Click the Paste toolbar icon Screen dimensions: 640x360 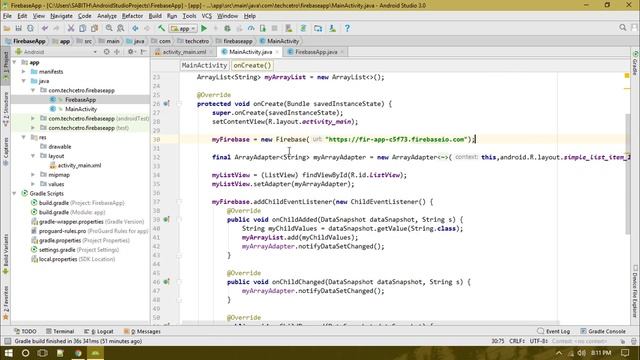coord(94,29)
